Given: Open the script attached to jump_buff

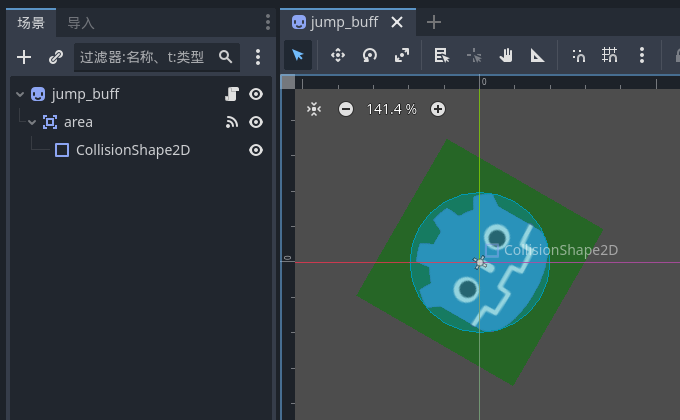Looking at the screenshot, I should tap(232, 94).
